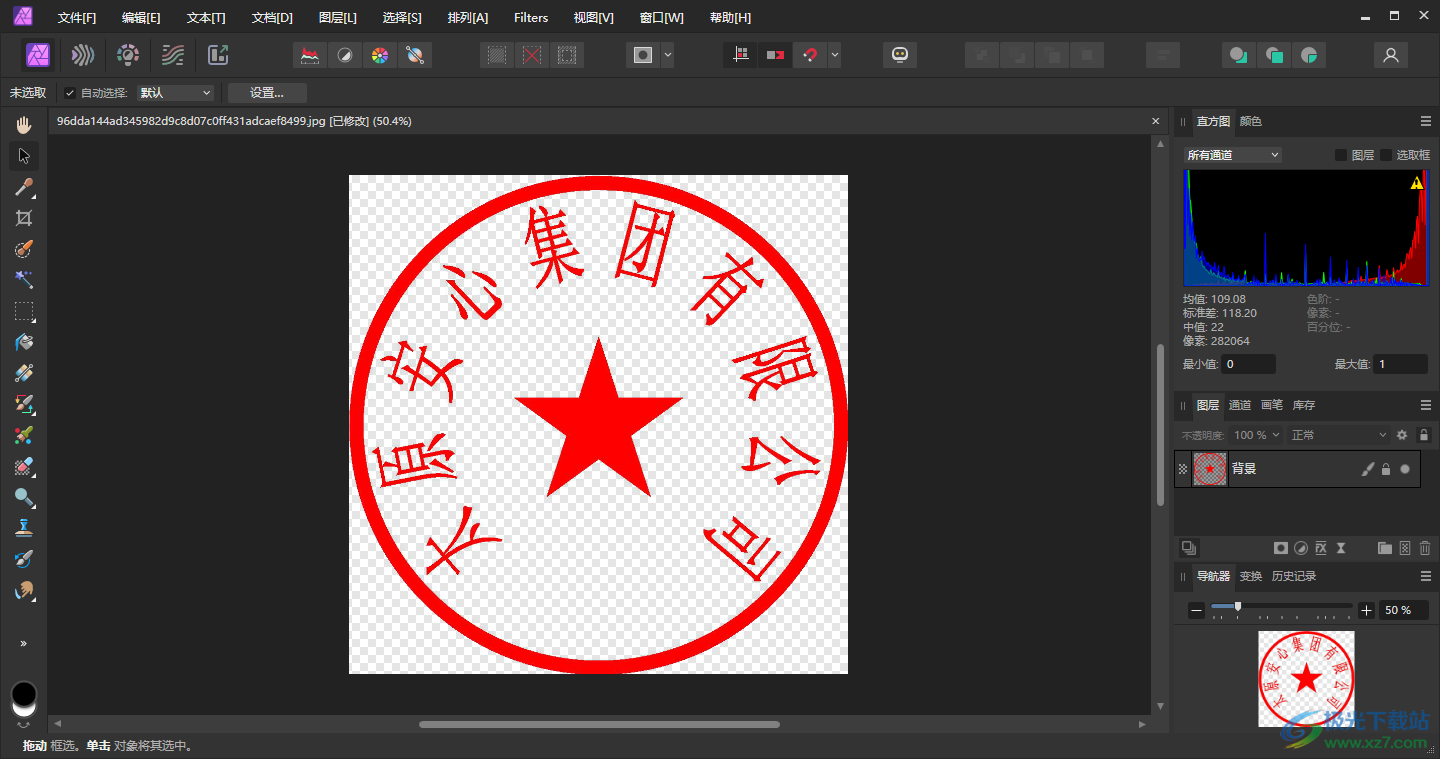Pick the Flood Select magic wand tool
This screenshot has height=759, width=1440.
24,280
